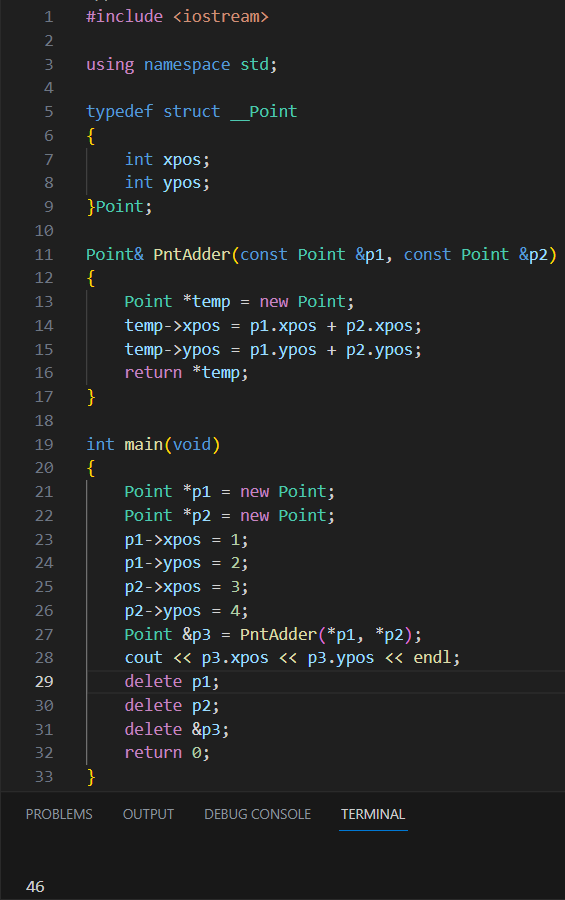Click the 'int ypos;' member line
Image resolution: width=565 pixels, height=900 pixels.
[x=168, y=183]
